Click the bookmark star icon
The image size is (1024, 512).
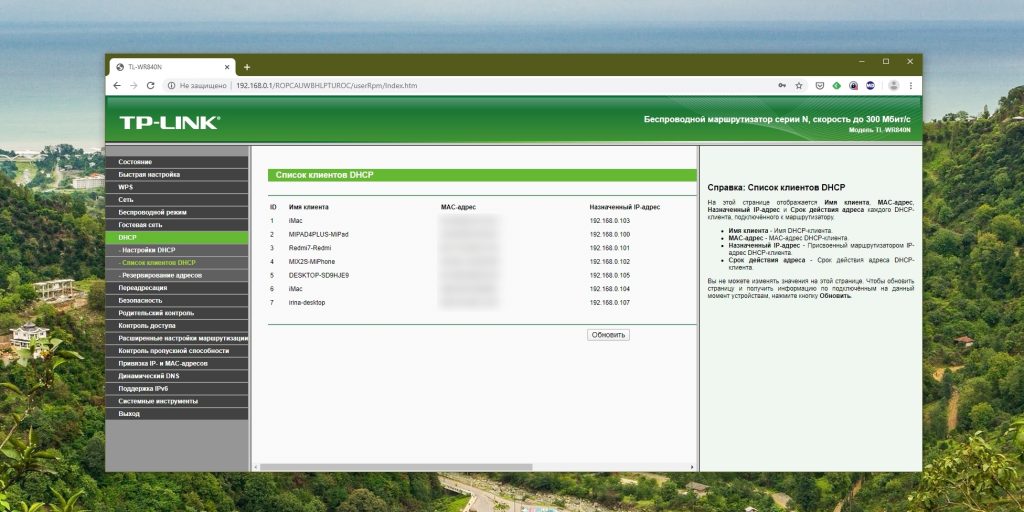tap(798, 86)
